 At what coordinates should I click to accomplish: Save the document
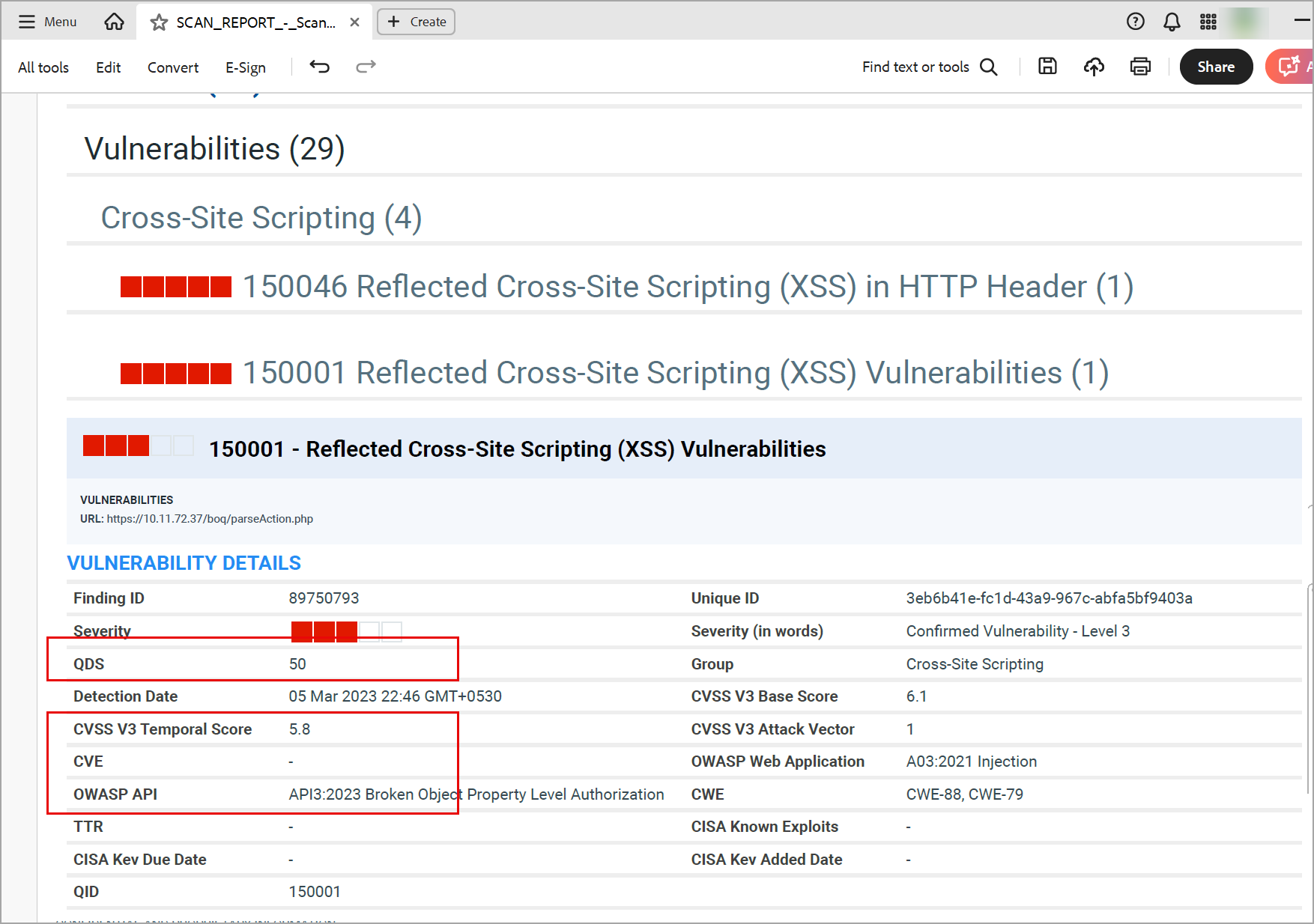(x=1047, y=67)
